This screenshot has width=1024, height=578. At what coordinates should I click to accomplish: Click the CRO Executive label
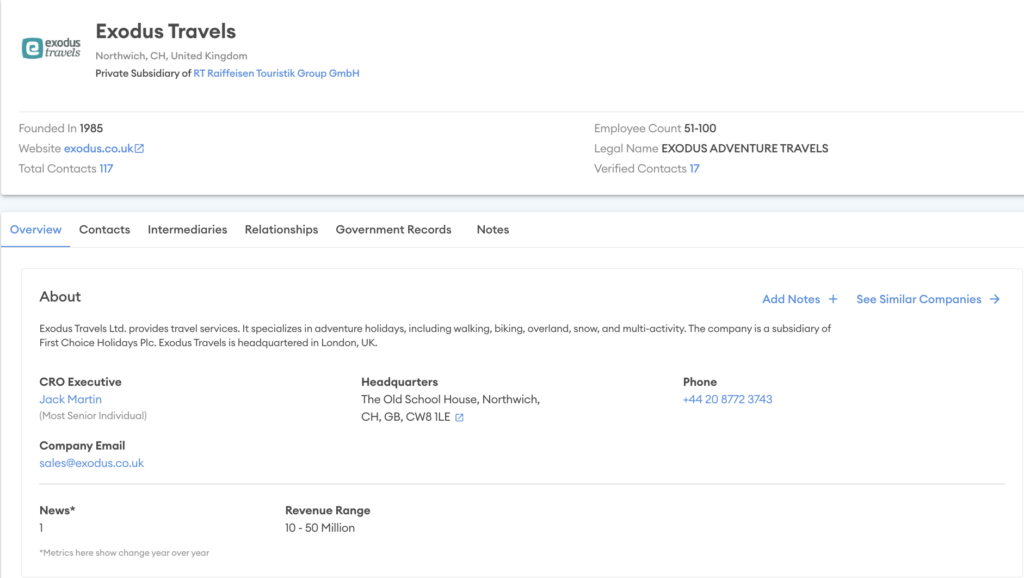pos(80,382)
